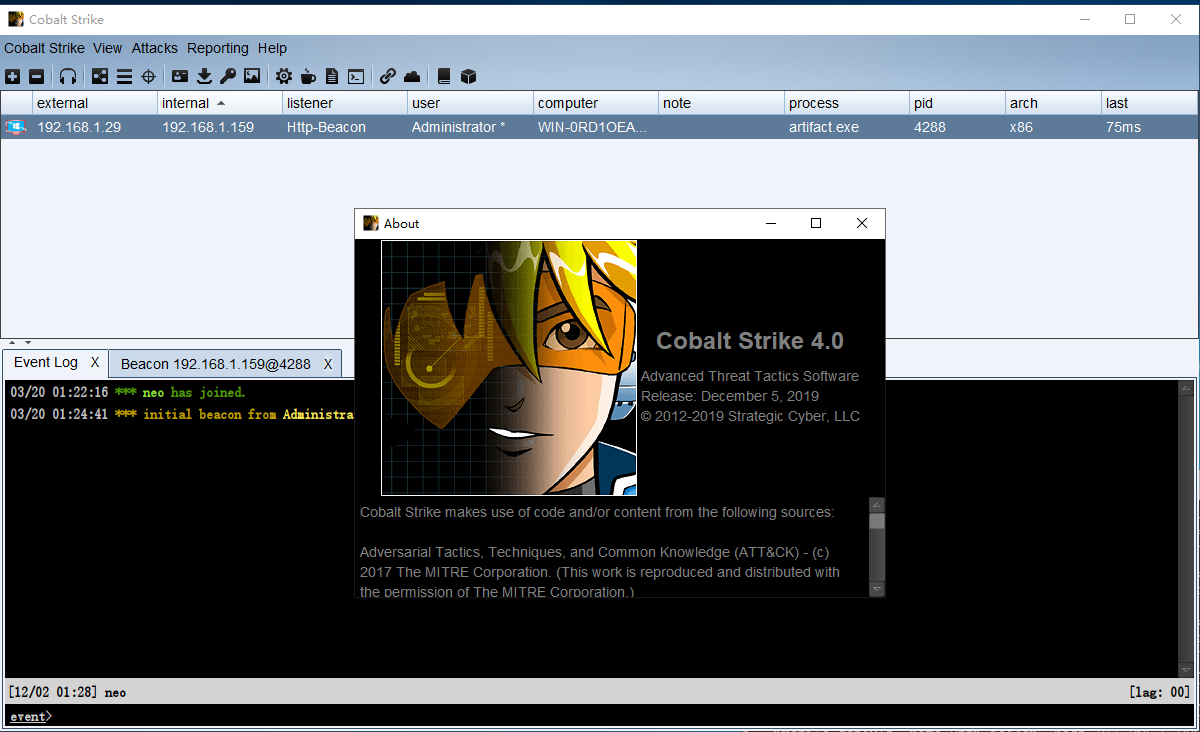Viewport: 1200px width, 732px height.
Task: Open the Reporting menu
Action: [x=218, y=48]
